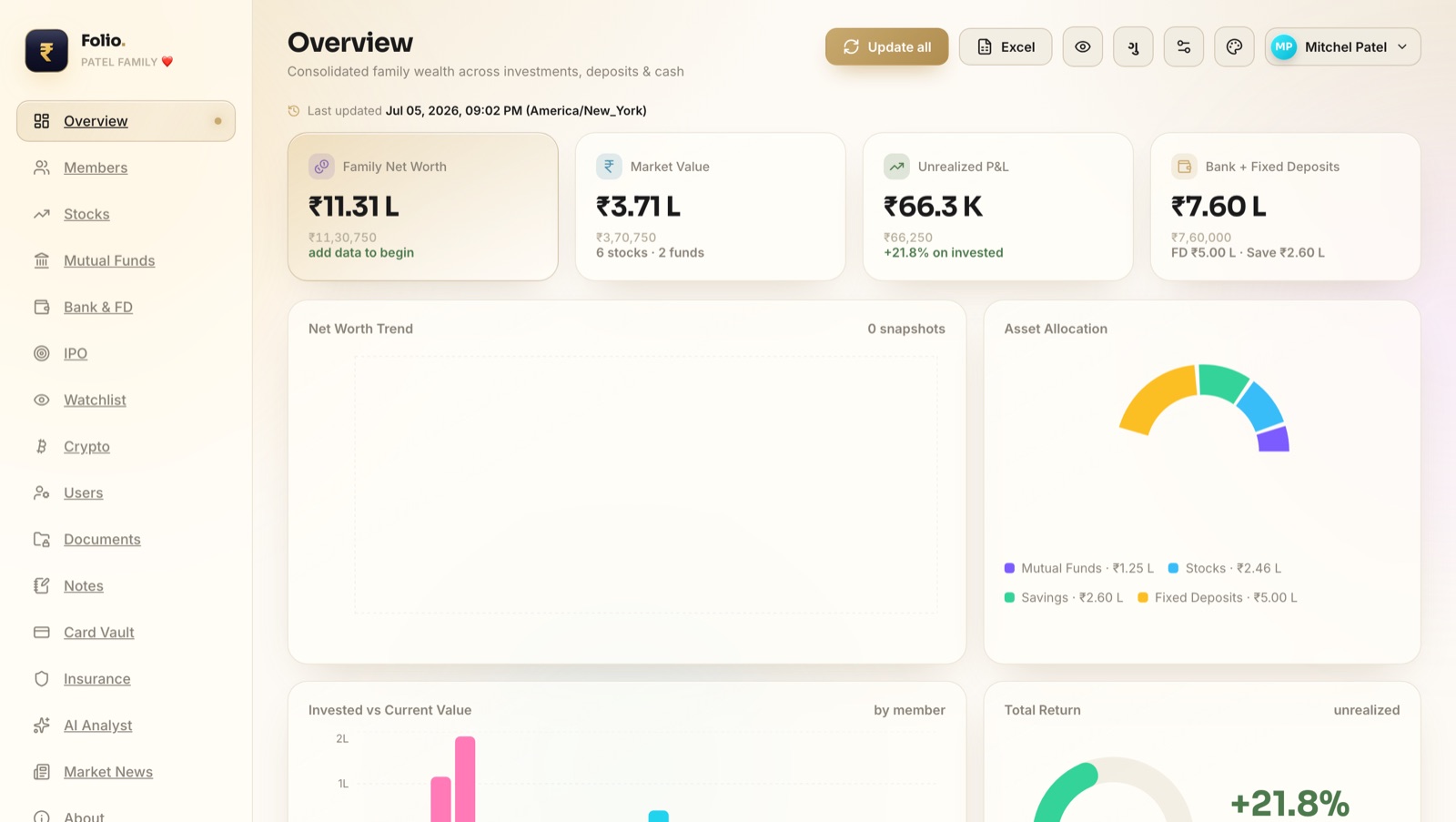
Task: Open the Members page
Action: 96,167
